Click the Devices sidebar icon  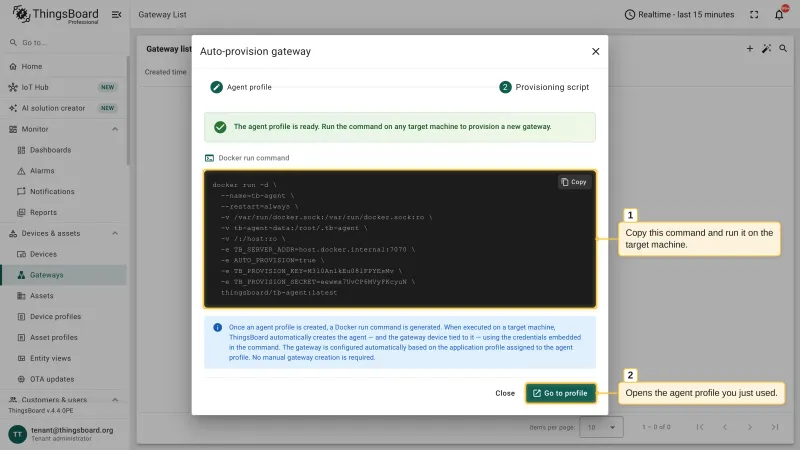[x=21, y=254]
